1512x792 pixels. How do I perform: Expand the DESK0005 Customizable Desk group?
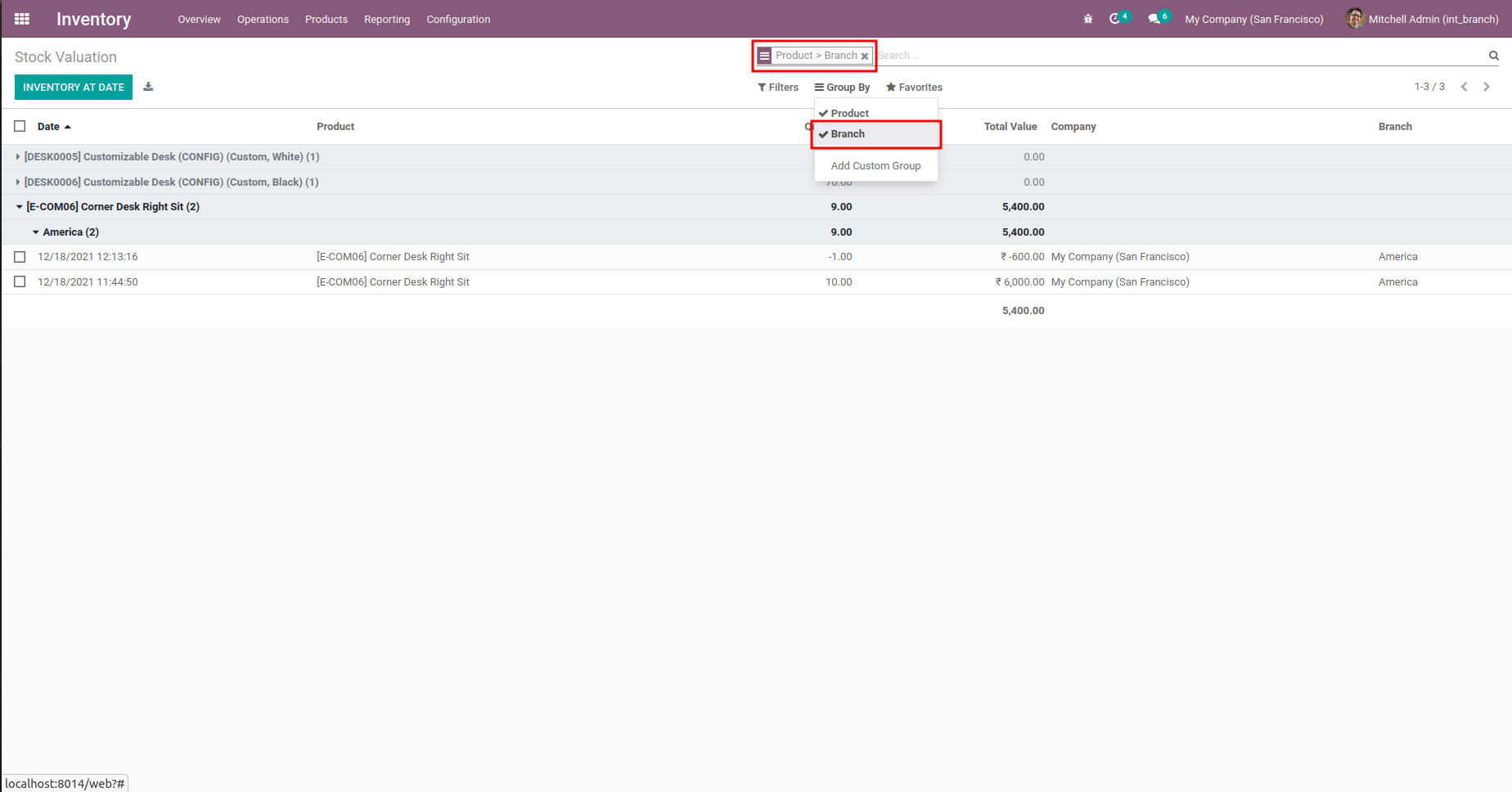click(168, 157)
